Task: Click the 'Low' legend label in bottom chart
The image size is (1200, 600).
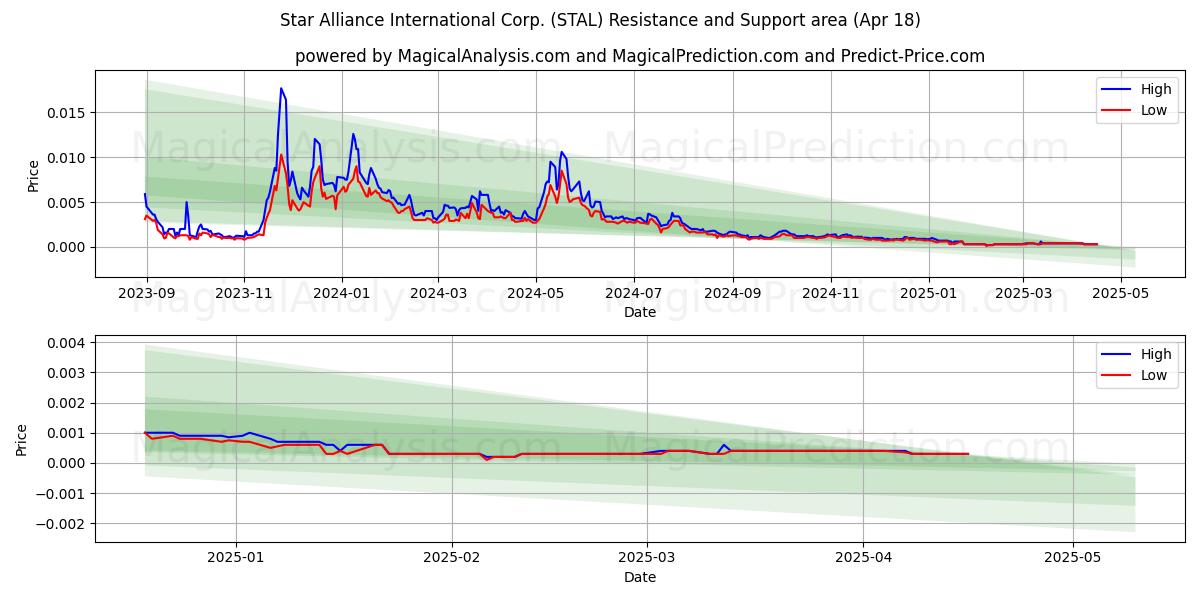Action: 1154,375
